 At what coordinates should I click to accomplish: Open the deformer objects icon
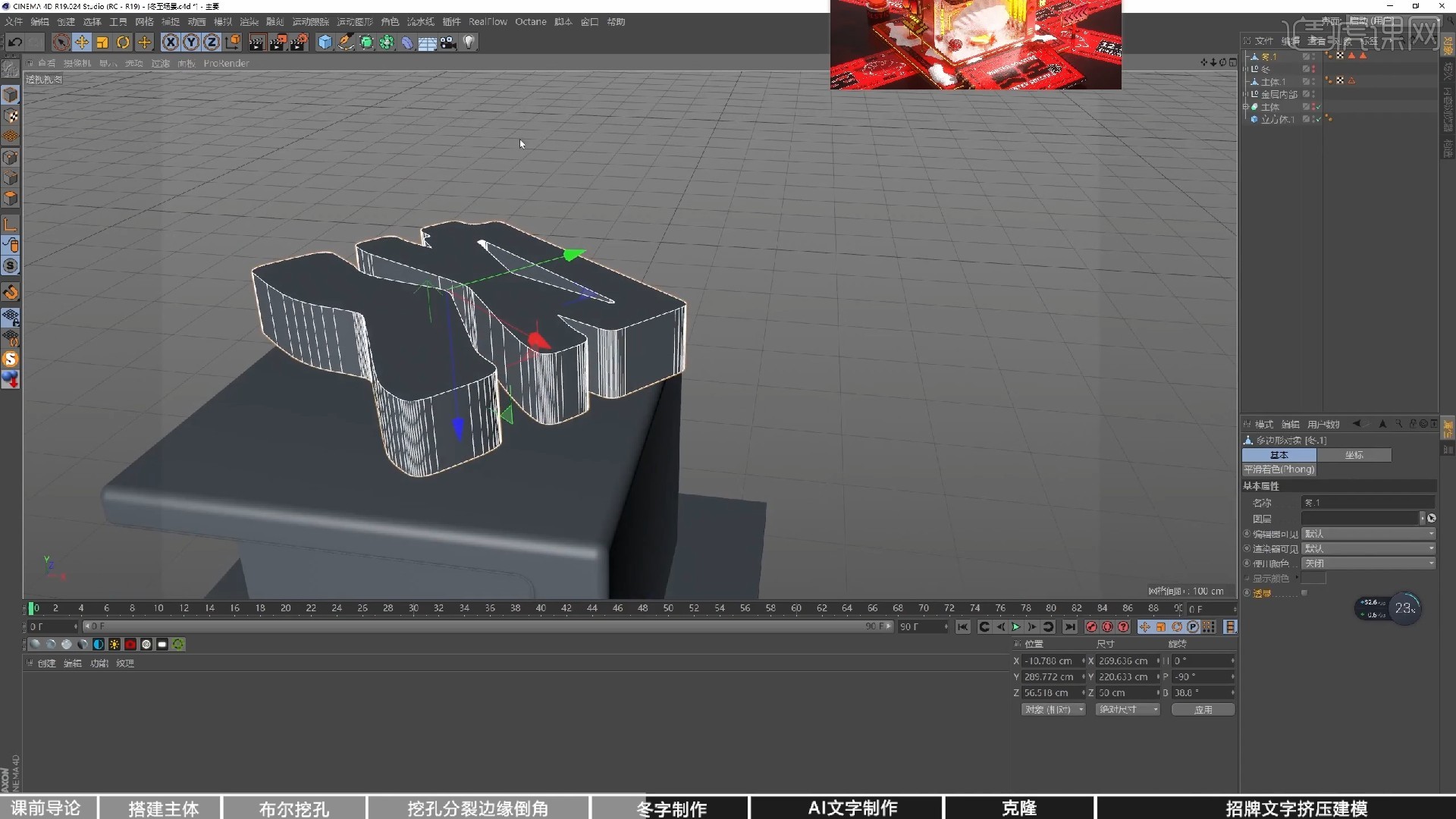click(407, 42)
